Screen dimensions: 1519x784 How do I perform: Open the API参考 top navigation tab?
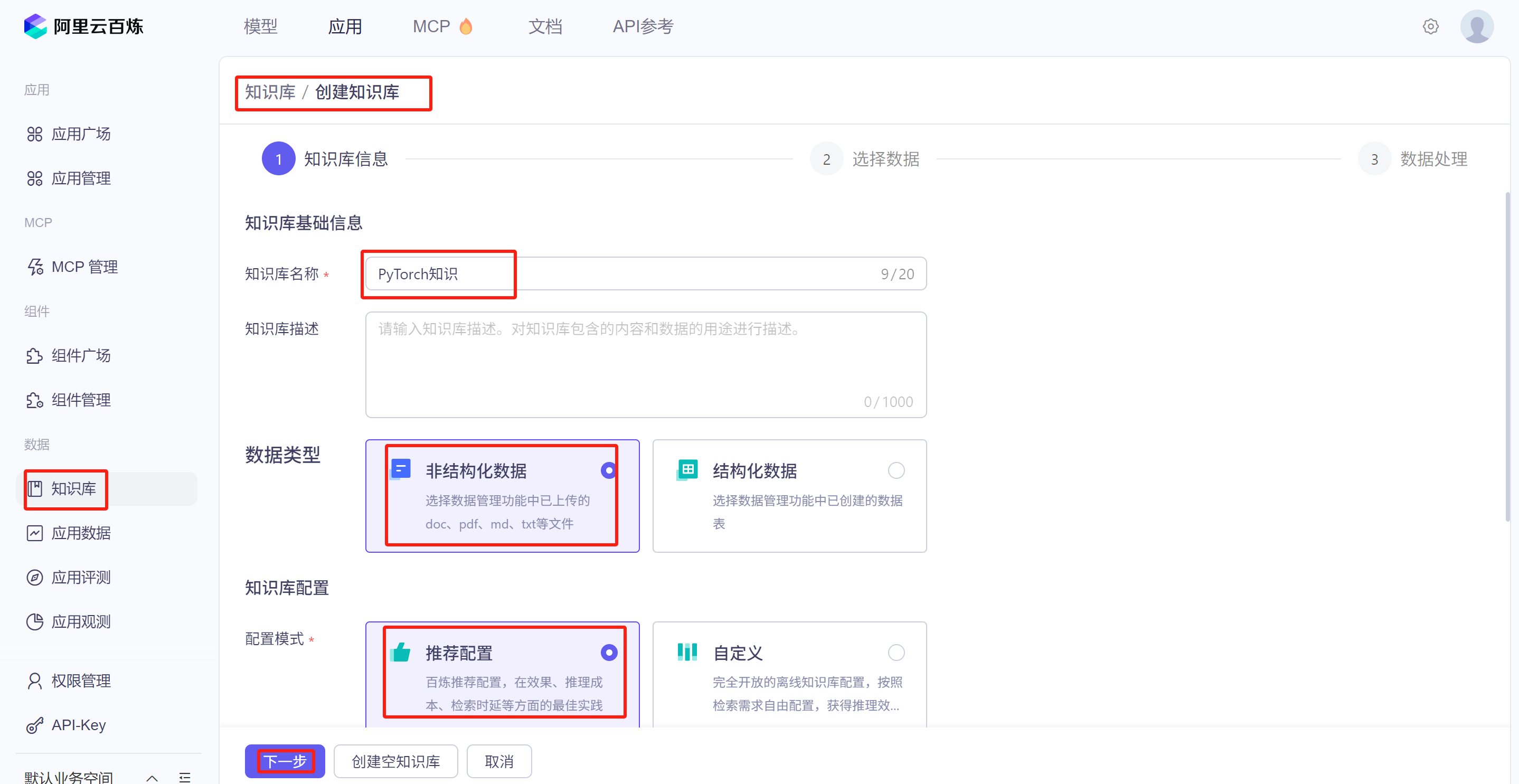click(x=643, y=26)
